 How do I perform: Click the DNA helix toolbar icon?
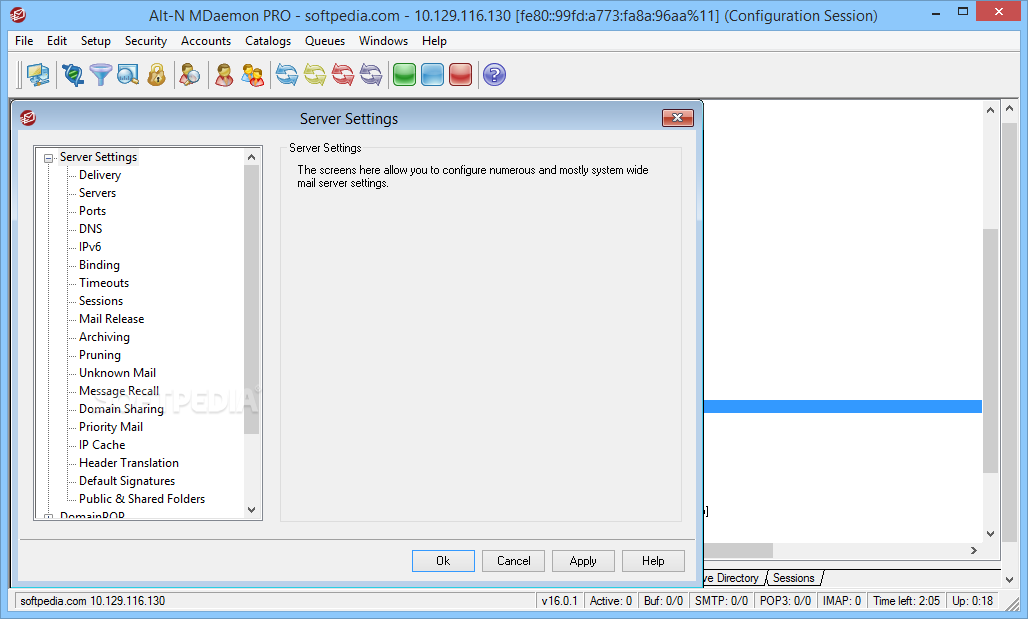tap(73, 75)
